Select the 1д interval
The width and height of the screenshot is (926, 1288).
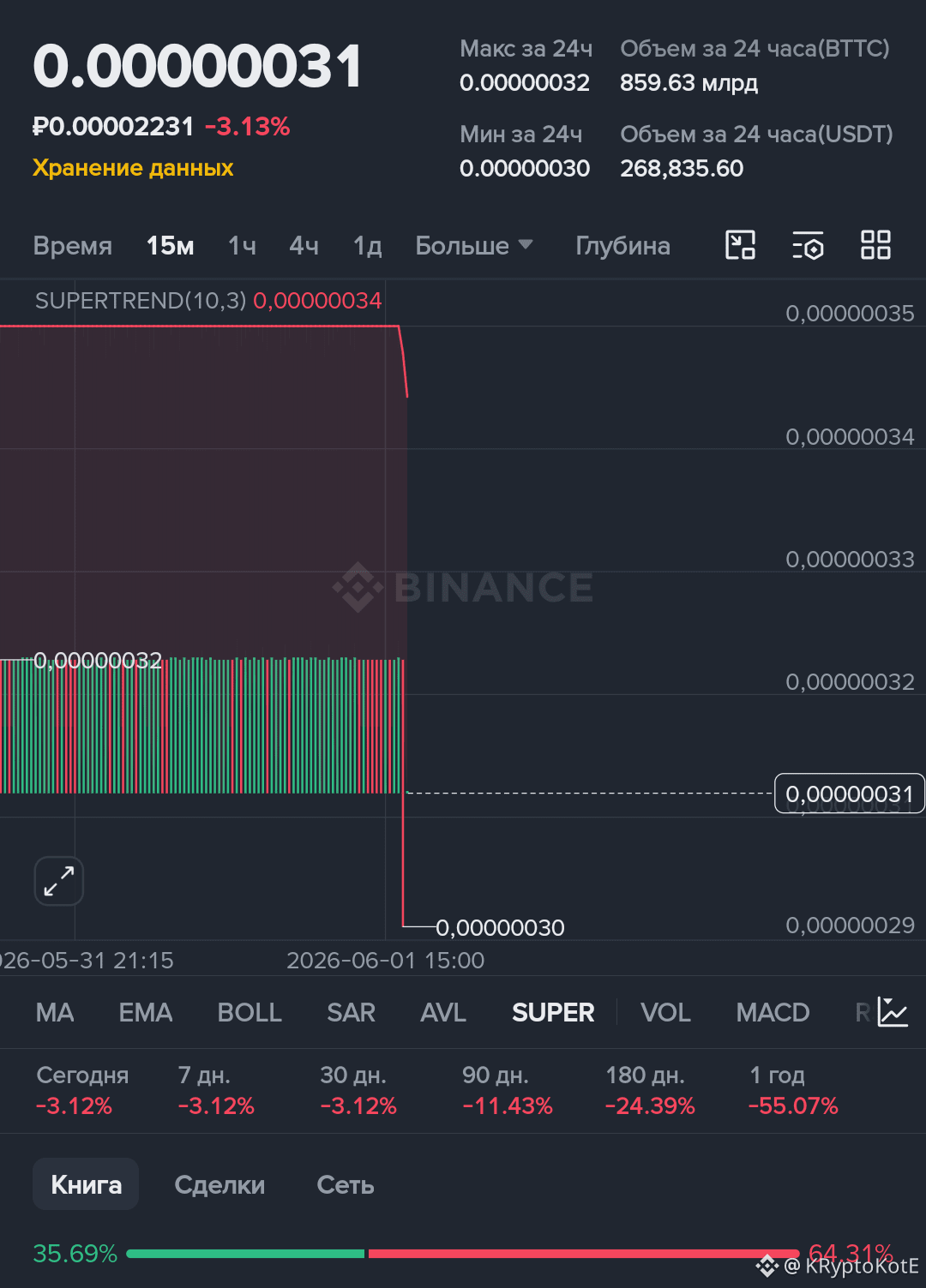tap(367, 246)
